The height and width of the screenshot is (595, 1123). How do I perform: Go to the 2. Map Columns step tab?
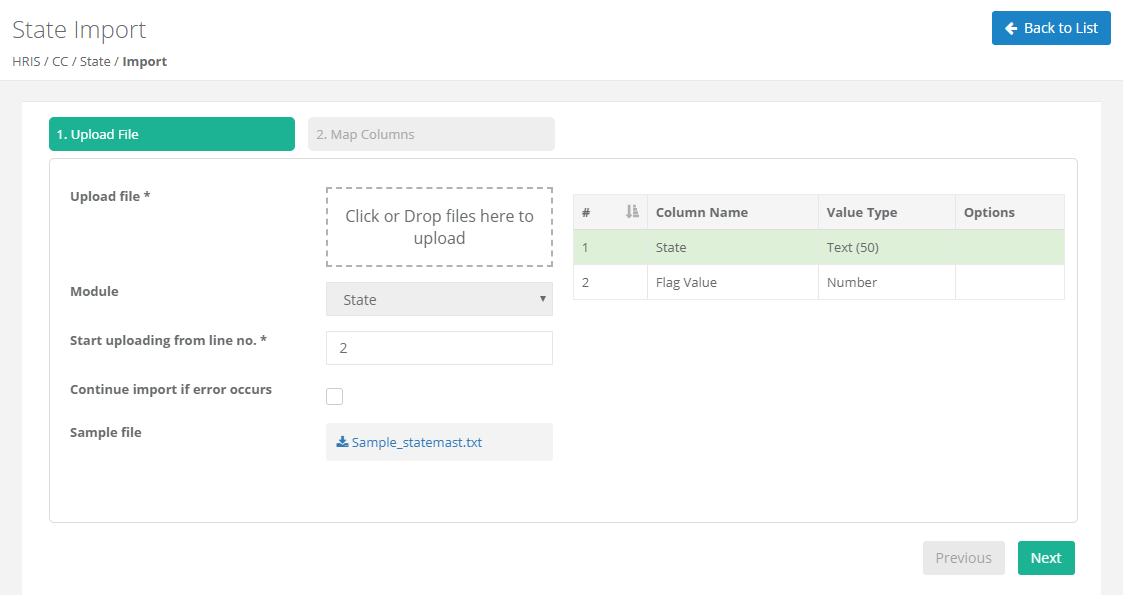tap(431, 134)
